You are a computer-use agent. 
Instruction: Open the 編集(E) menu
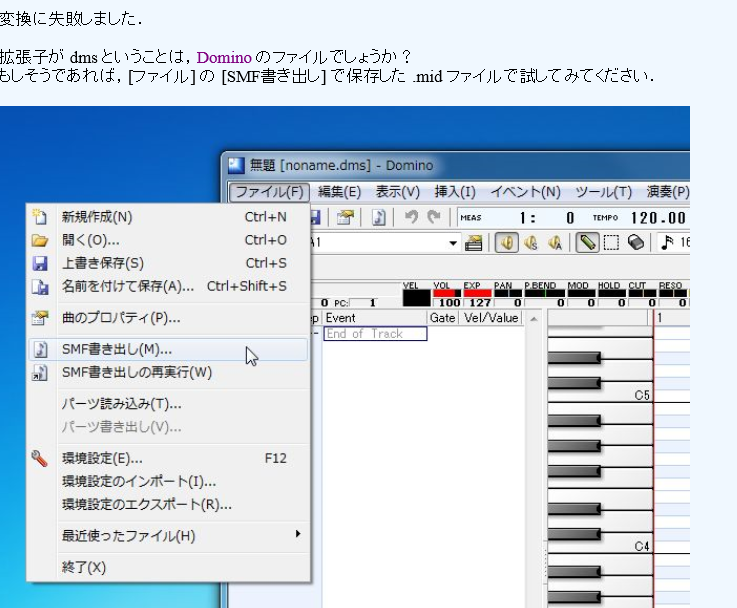tap(339, 192)
